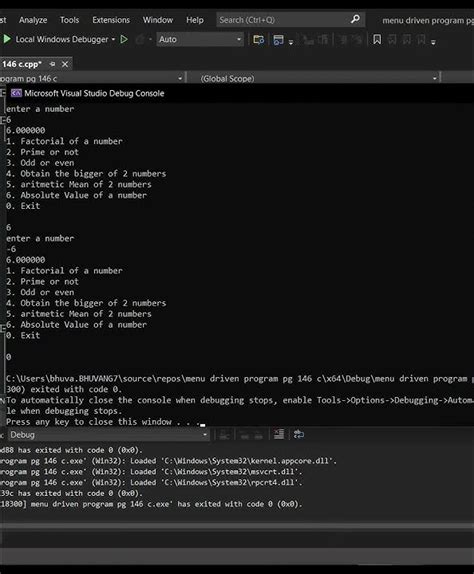Click output line mentioning msvcrt.dll
Screen dimensions: 474x574
tap(151, 472)
